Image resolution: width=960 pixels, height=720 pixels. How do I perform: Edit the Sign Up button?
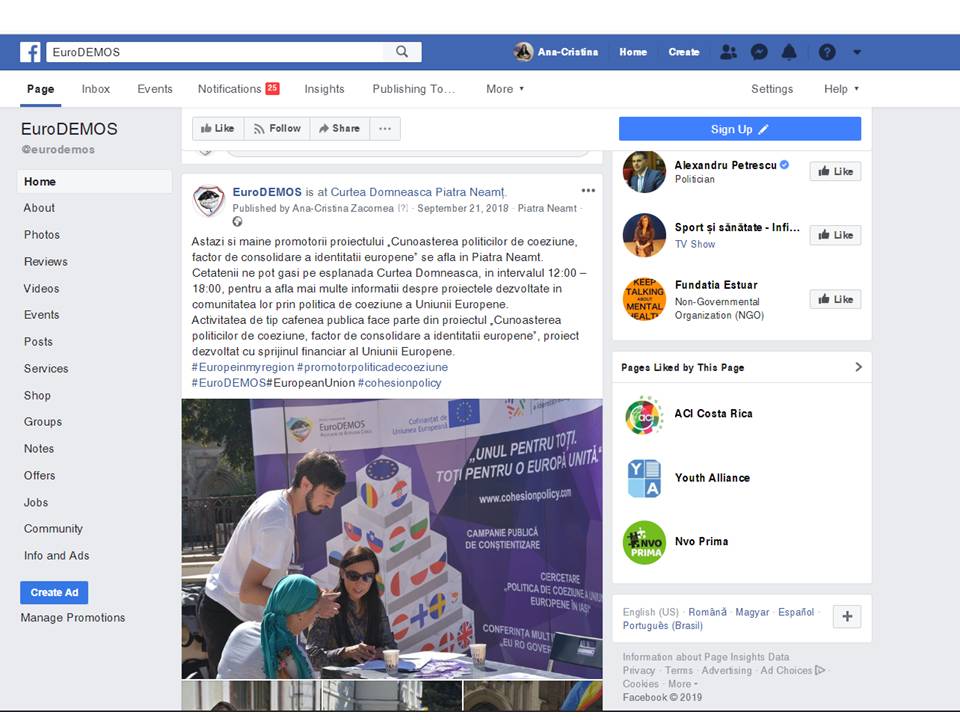(x=740, y=129)
